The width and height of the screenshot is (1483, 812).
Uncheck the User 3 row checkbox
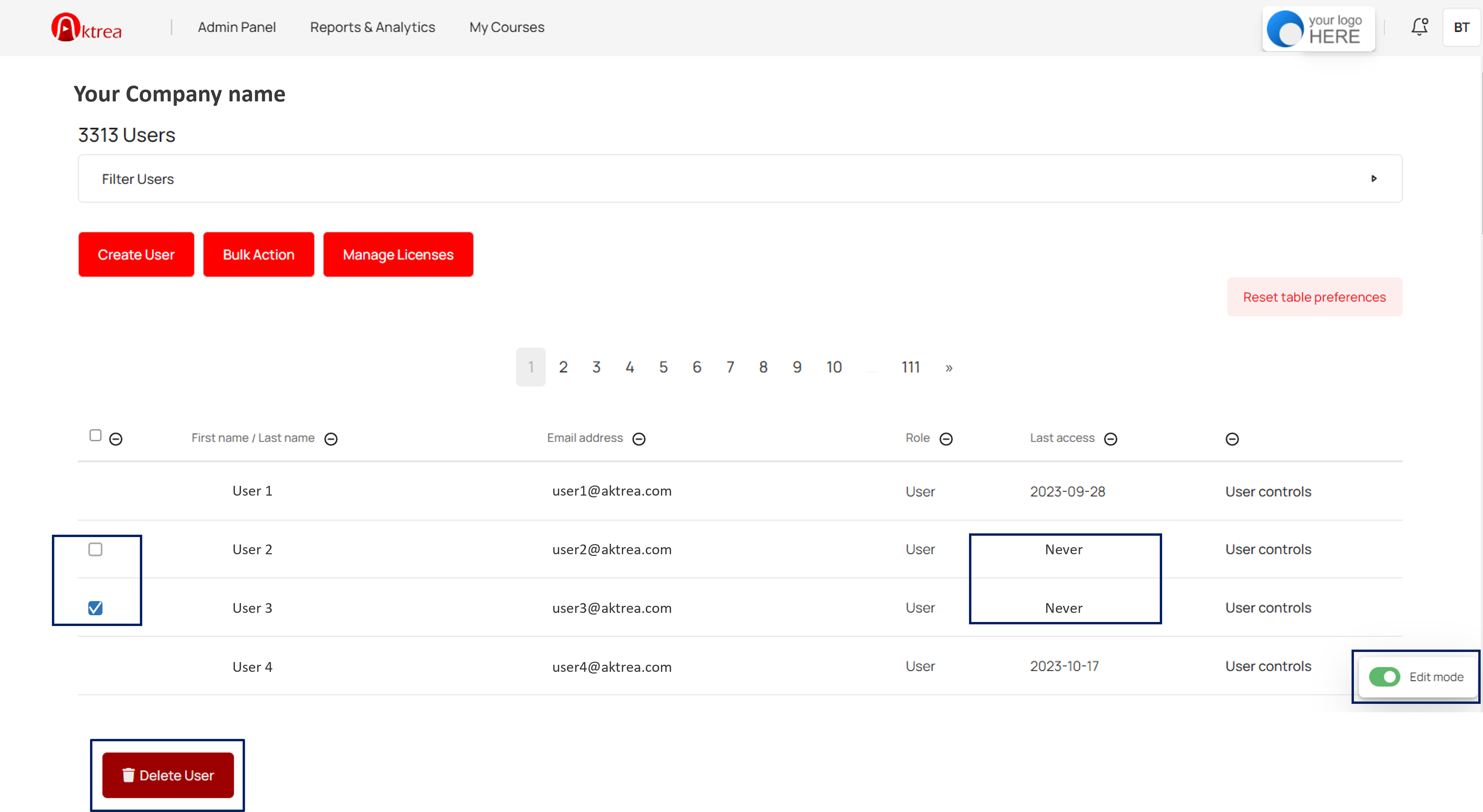tap(96, 608)
